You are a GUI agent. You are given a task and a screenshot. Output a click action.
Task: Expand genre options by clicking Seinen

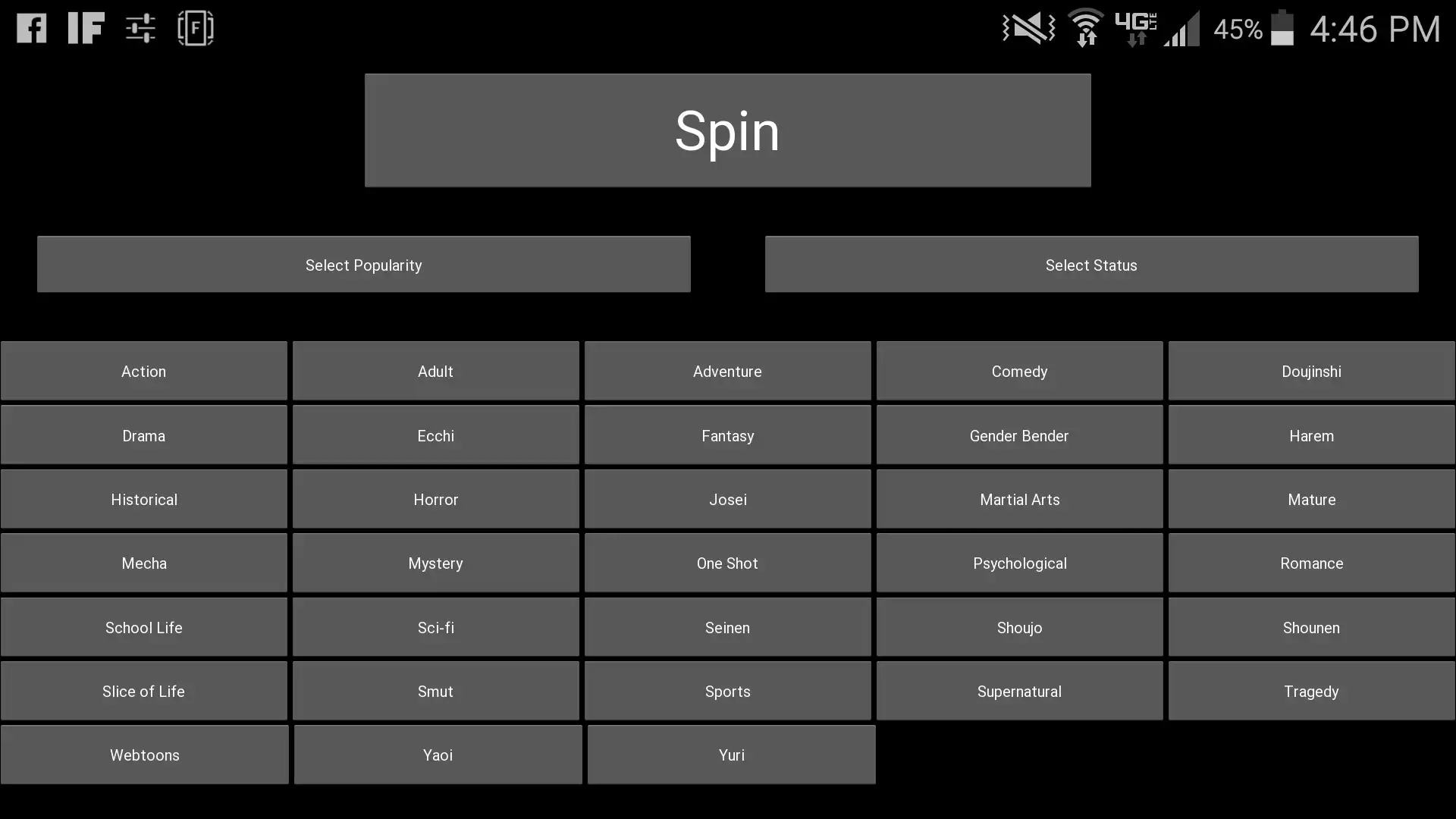(728, 627)
